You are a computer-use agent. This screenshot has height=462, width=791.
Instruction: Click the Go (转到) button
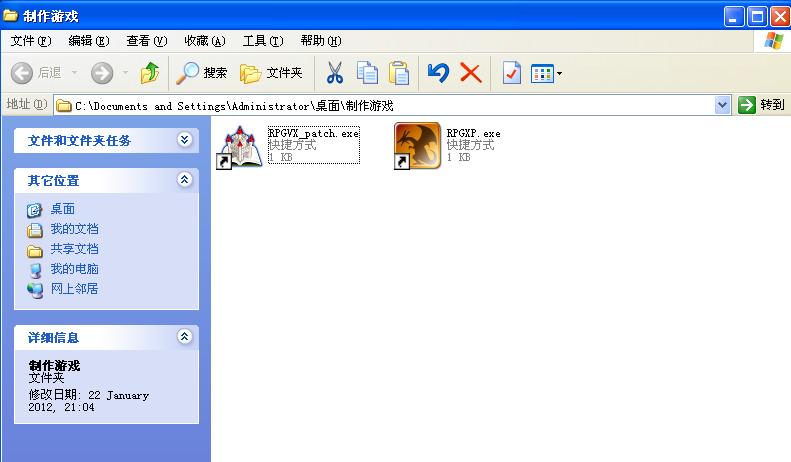coord(761,105)
